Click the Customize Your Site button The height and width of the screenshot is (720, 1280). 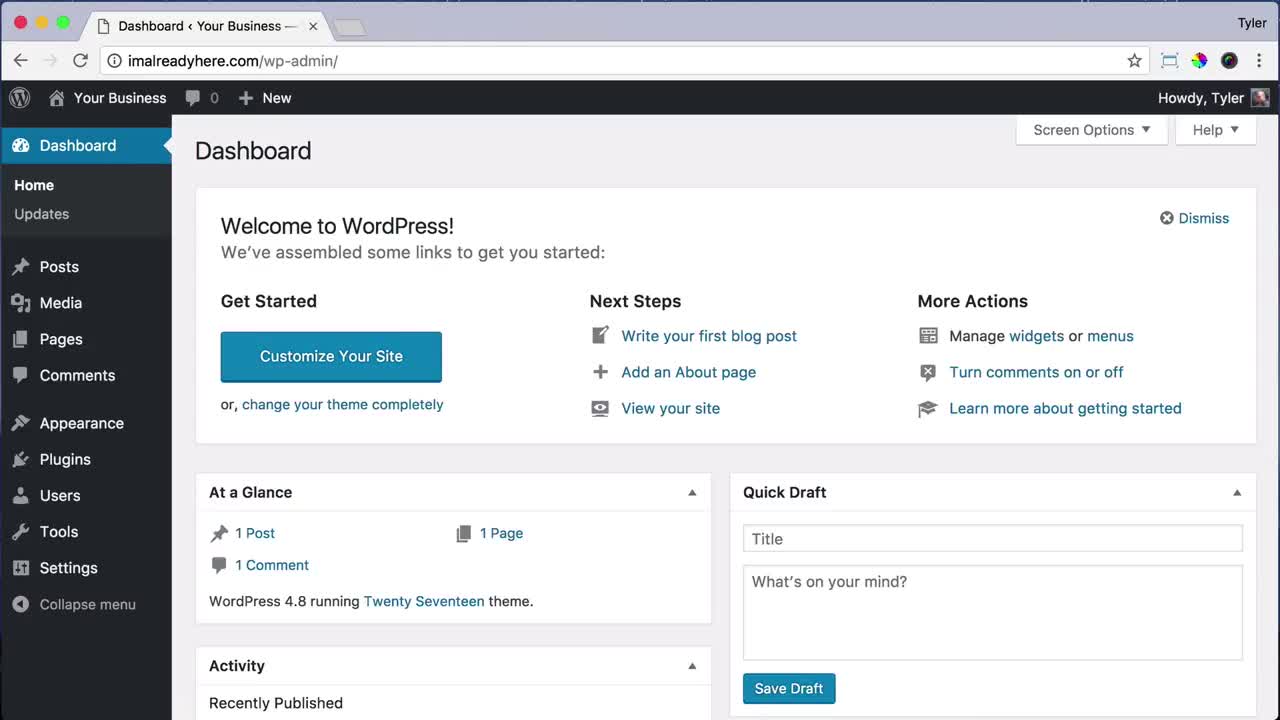click(x=331, y=356)
